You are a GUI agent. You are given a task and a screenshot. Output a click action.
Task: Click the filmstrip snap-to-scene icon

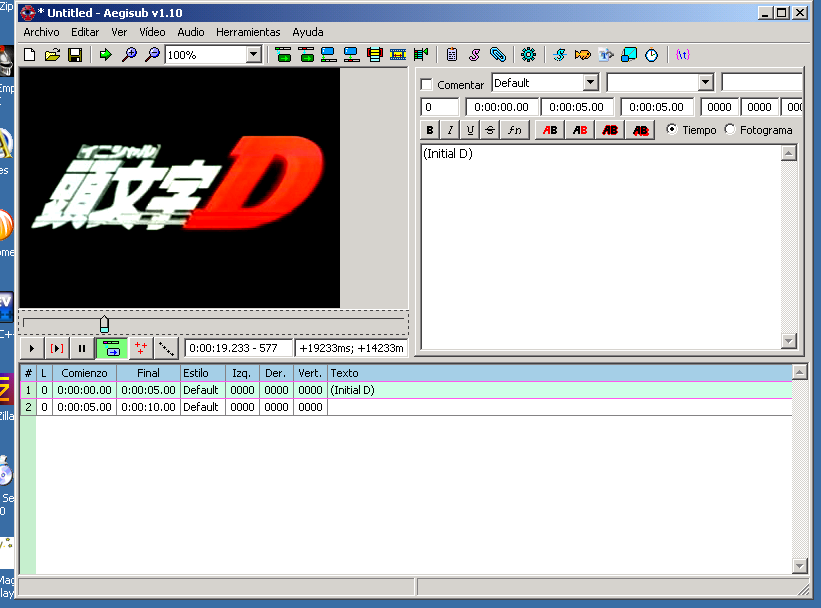[x=398, y=54]
